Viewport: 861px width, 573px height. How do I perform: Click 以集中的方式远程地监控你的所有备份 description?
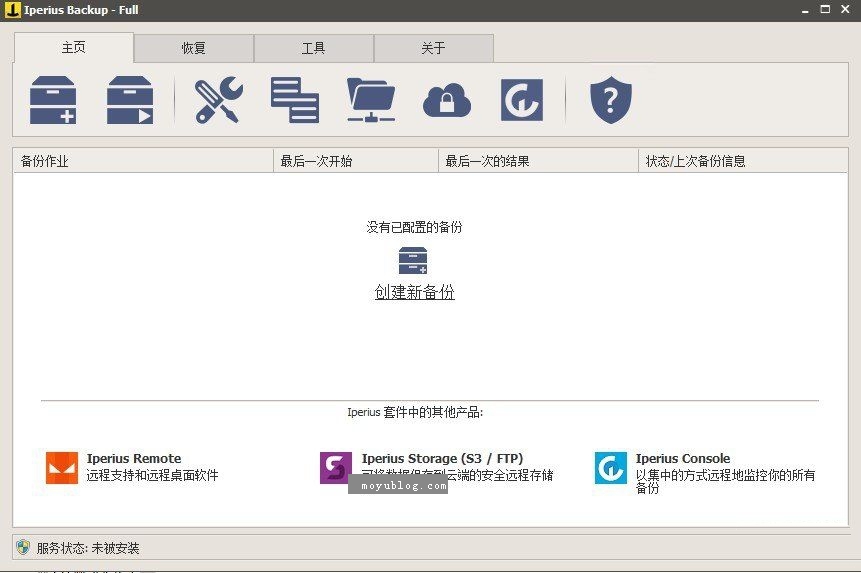[725, 481]
